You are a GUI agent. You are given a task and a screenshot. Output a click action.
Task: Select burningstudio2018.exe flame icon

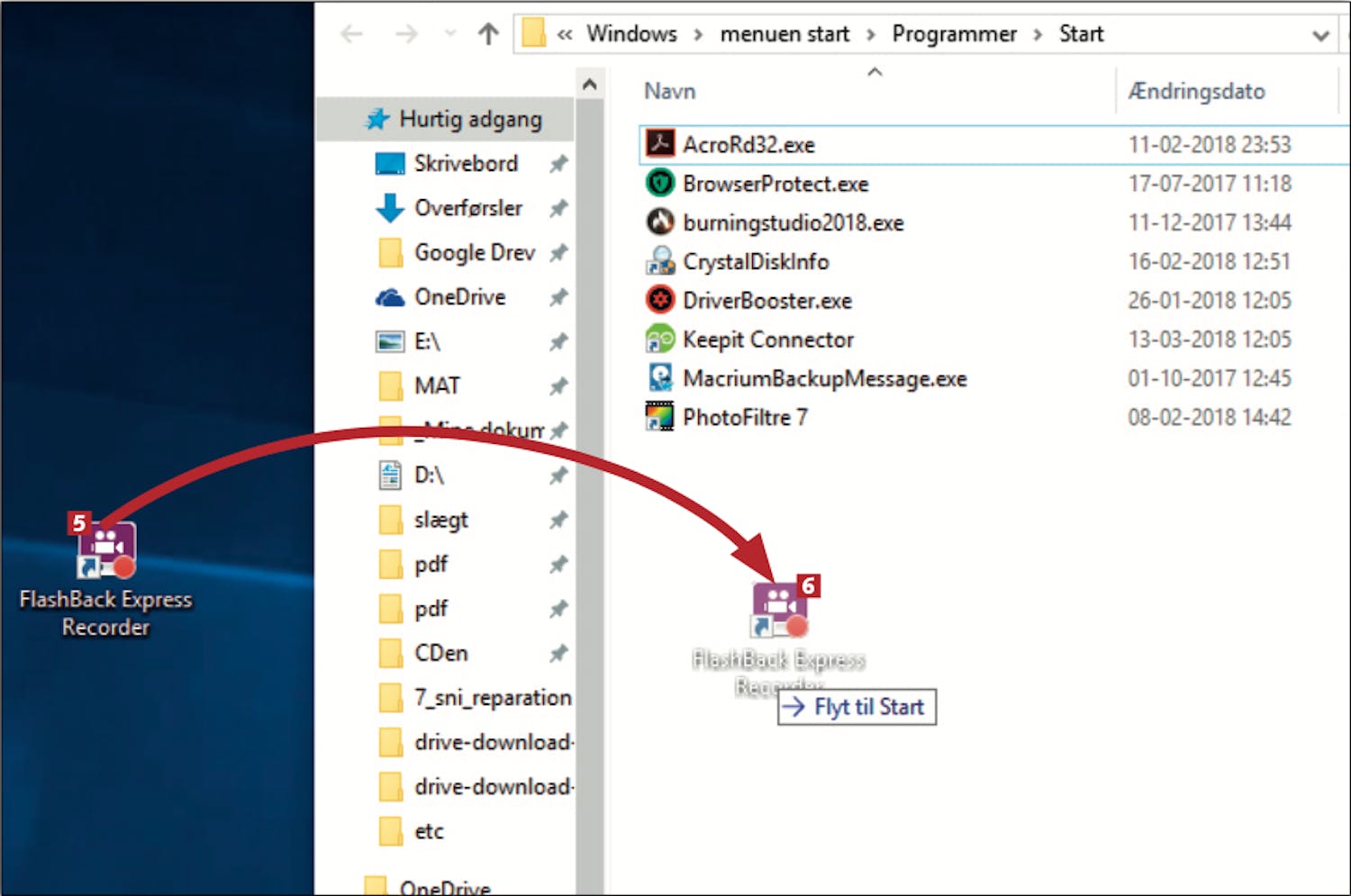point(660,222)
